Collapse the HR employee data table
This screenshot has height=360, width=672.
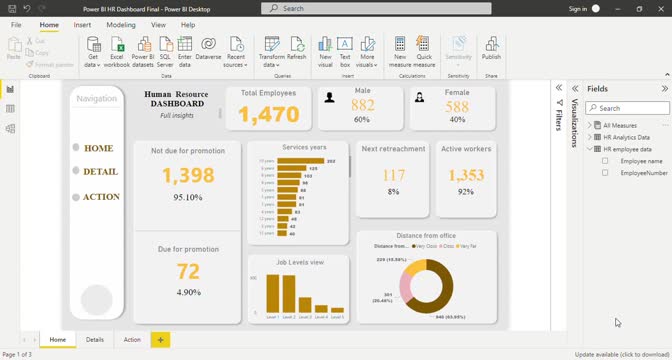[x=589, y=149]
